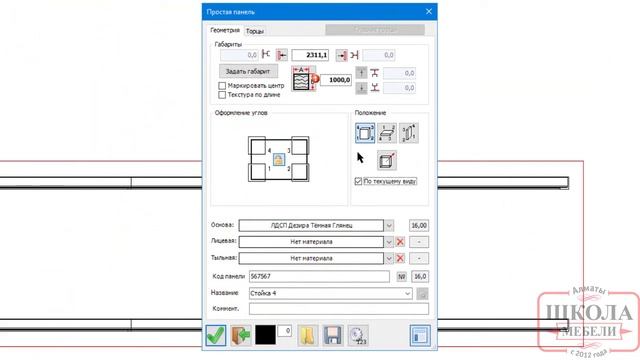
Task: Select the horizontal plane position icon
Action: click(x=387, y=133)
